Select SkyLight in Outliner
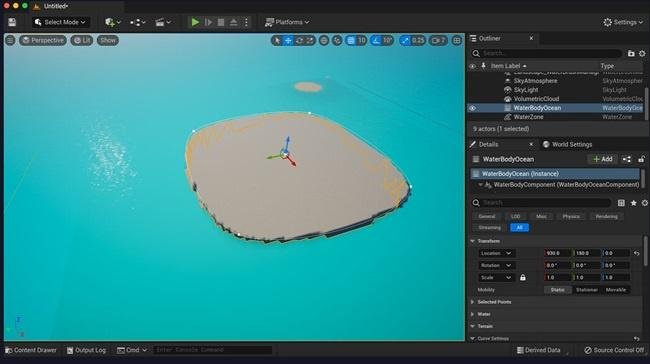Viewport: 650px width, 364px height. click(x=526, y=90)
